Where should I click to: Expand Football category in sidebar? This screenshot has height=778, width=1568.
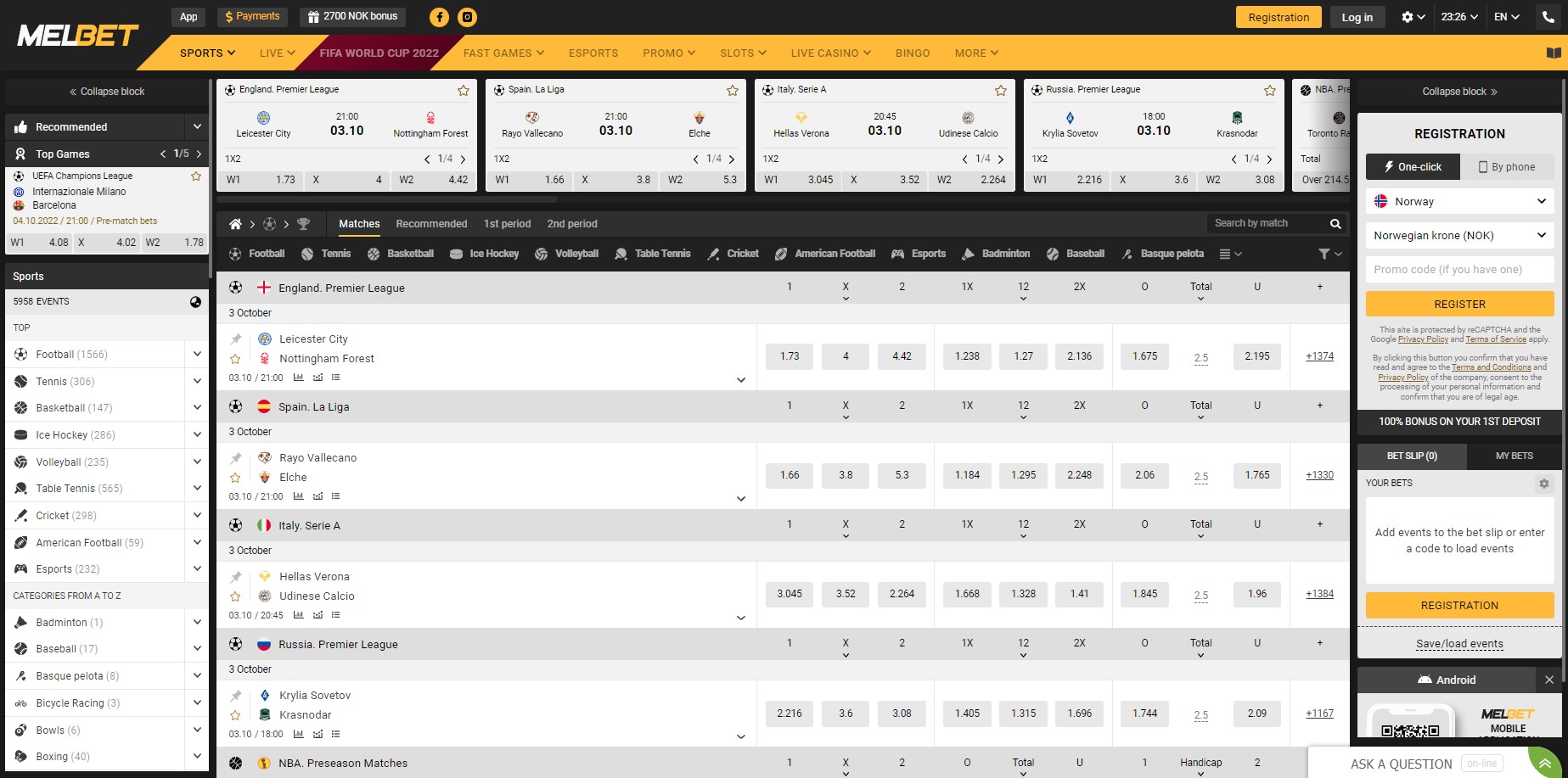(x=197, y=354)
